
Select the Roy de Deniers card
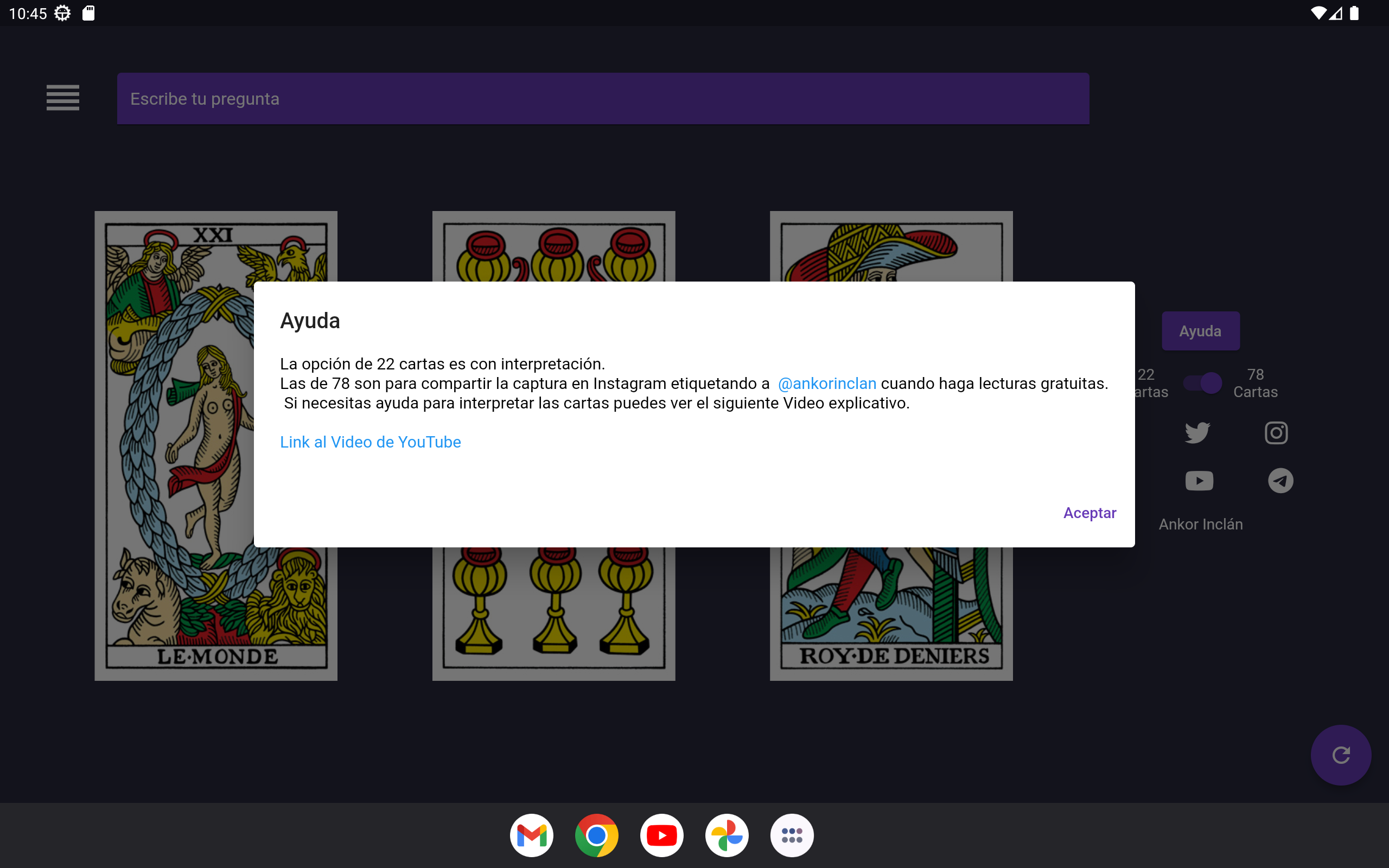[x=891, y=445]
